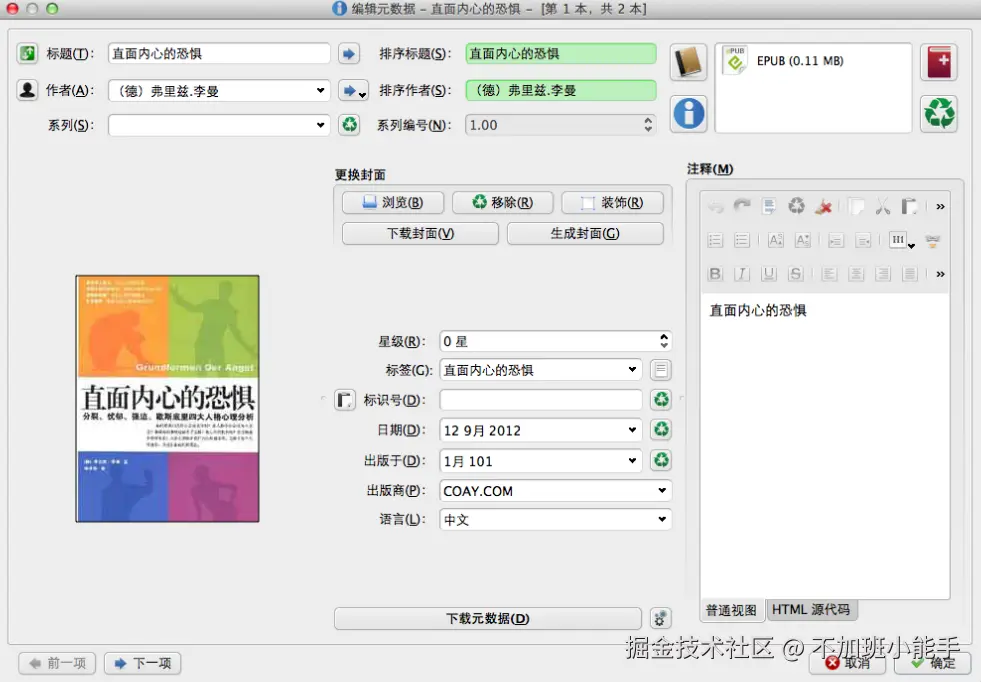Decrease indent in the comments editor

(x=863, y=240)
